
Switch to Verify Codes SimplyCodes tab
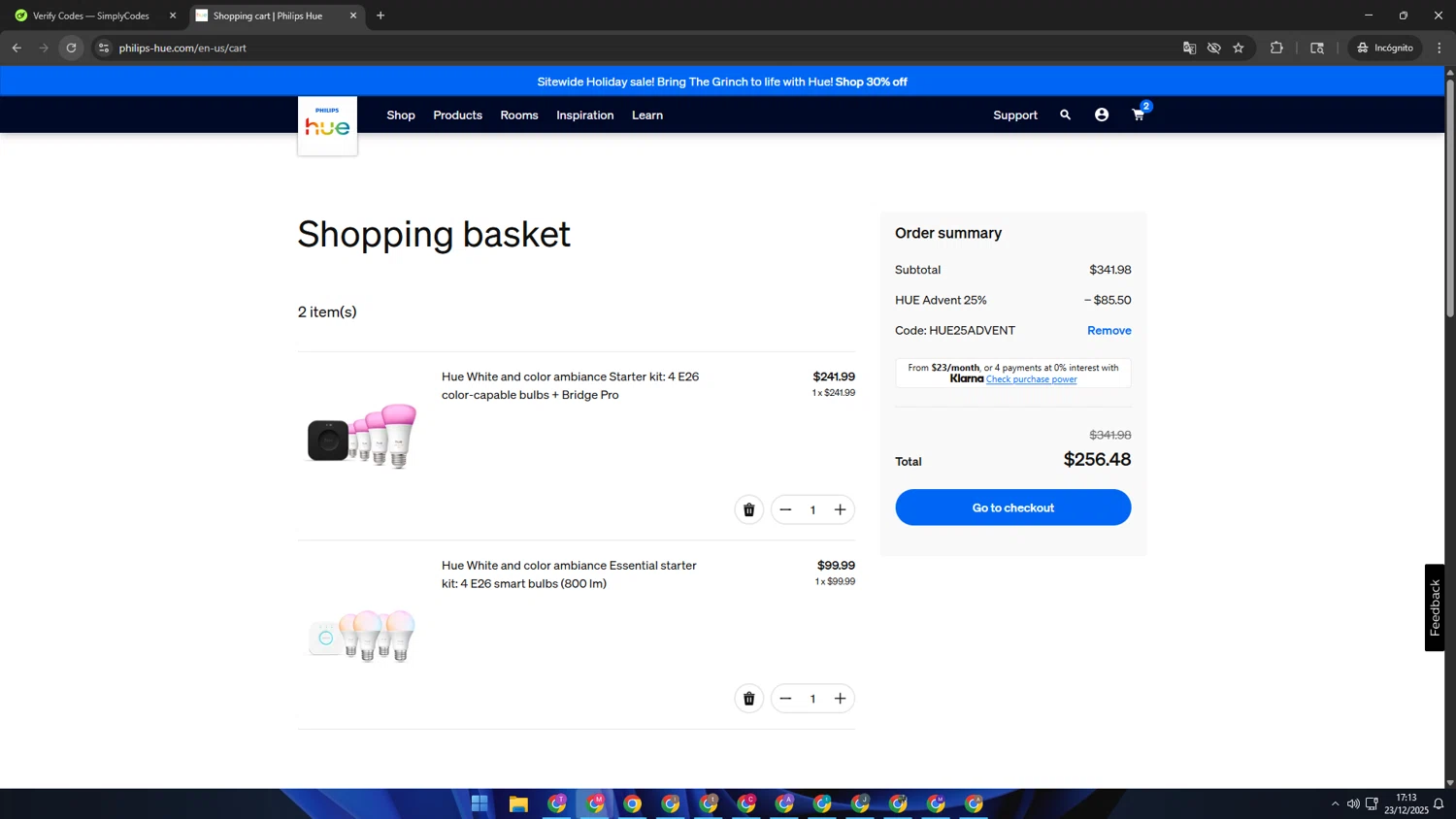(92, 16)
